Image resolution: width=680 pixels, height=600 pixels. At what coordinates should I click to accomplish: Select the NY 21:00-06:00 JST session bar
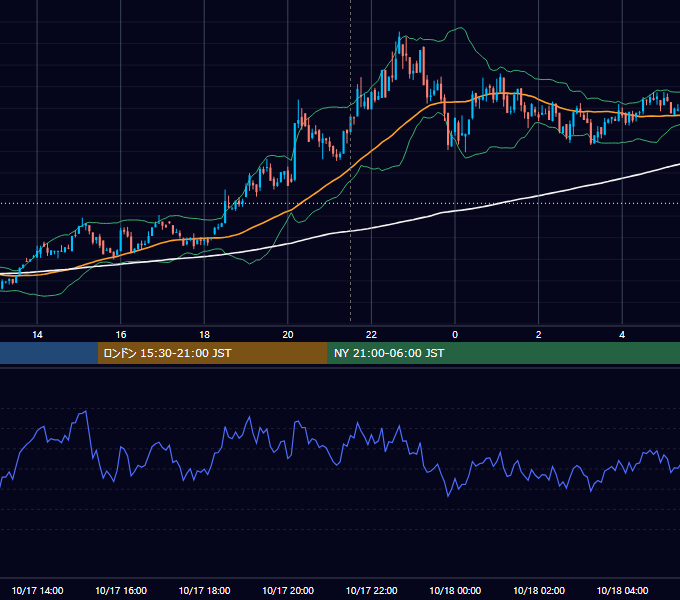pyautogui.click(x=503, y=353)
